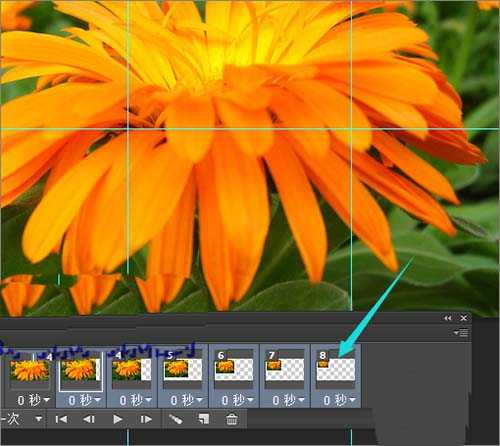Select frame 5 thumbnail

coord(182,369)
